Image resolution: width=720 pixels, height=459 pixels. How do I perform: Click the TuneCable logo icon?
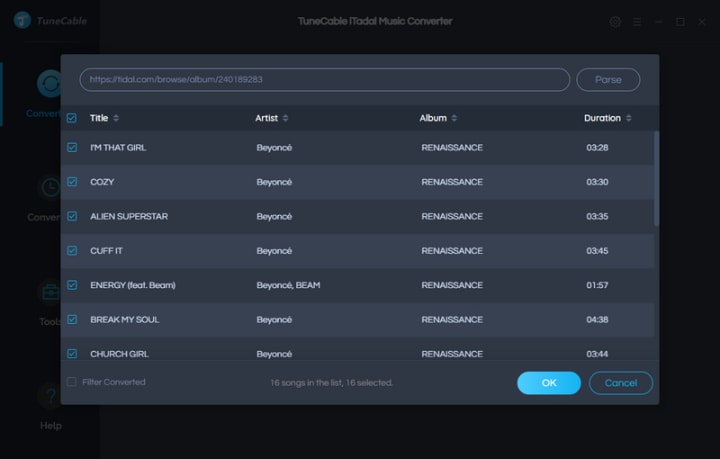22,20
